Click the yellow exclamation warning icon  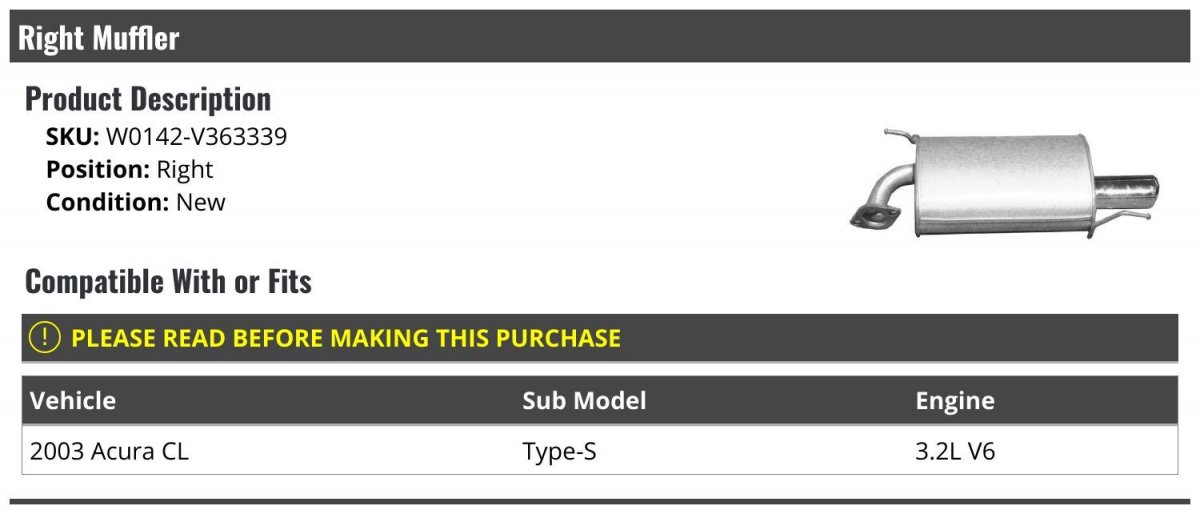pos(46,338)
